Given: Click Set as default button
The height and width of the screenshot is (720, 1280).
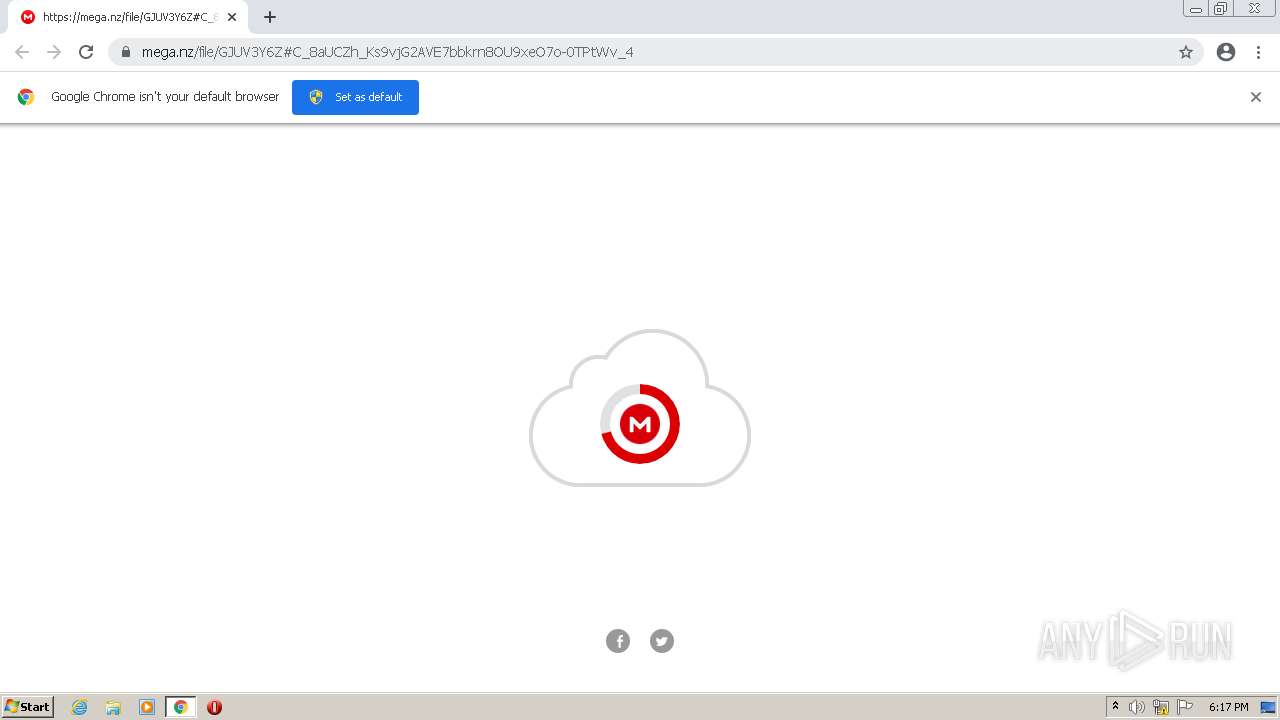Looking at the screenshot, I should click(x=355, y=97).
